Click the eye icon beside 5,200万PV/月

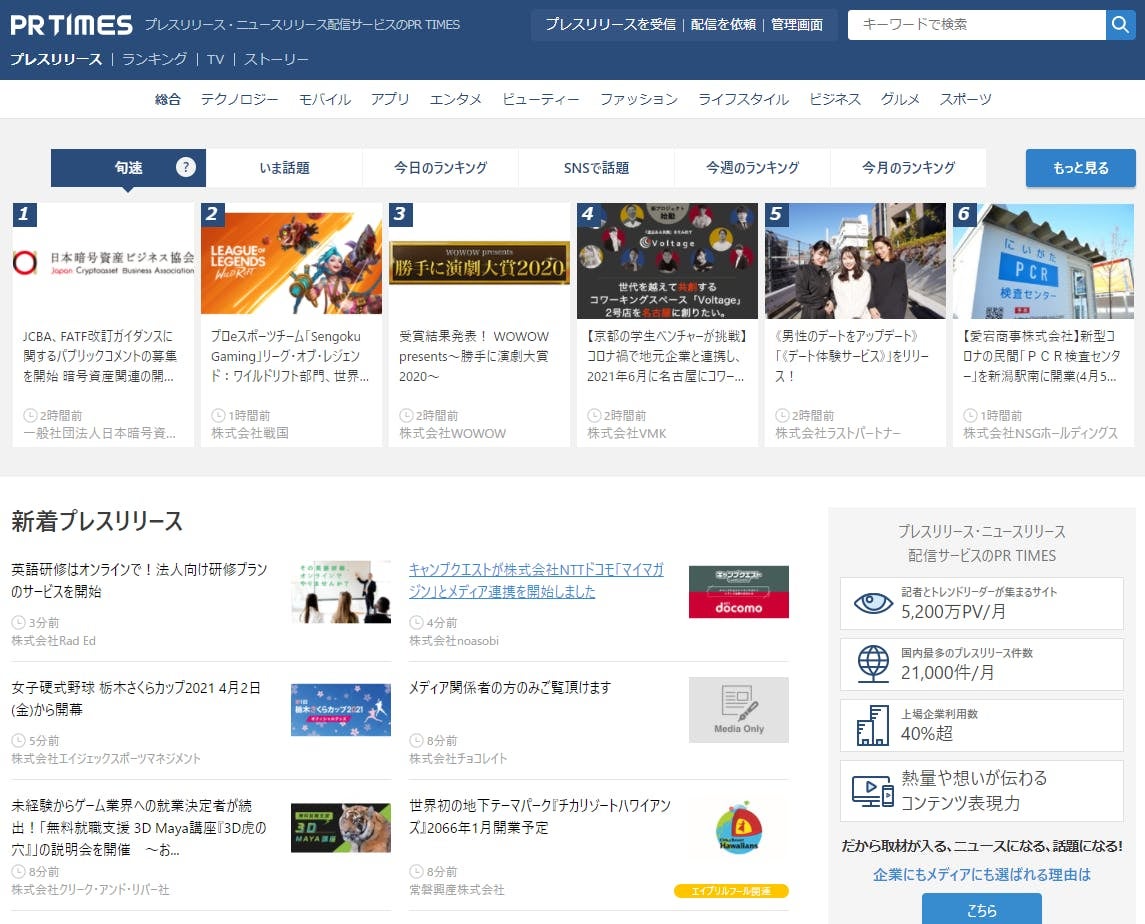click(872, 603)
